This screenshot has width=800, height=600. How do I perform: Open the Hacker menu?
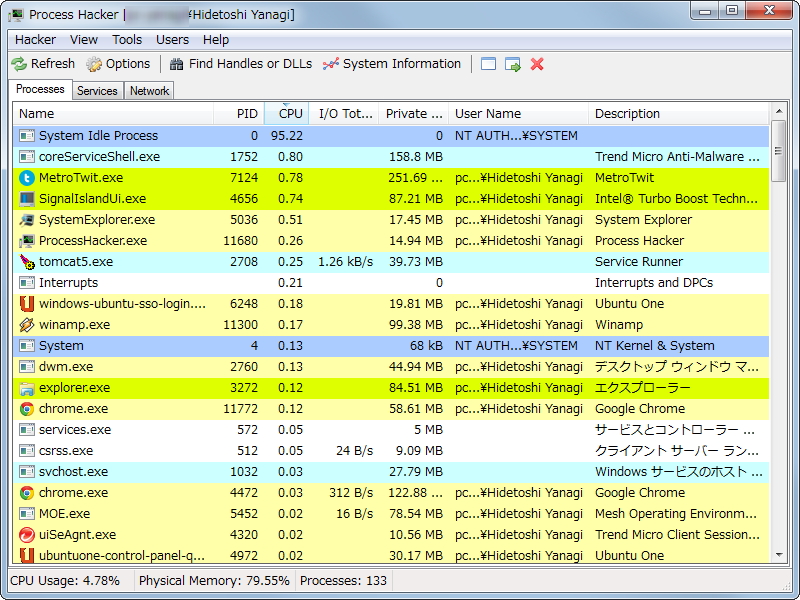(x=35, y=40)
